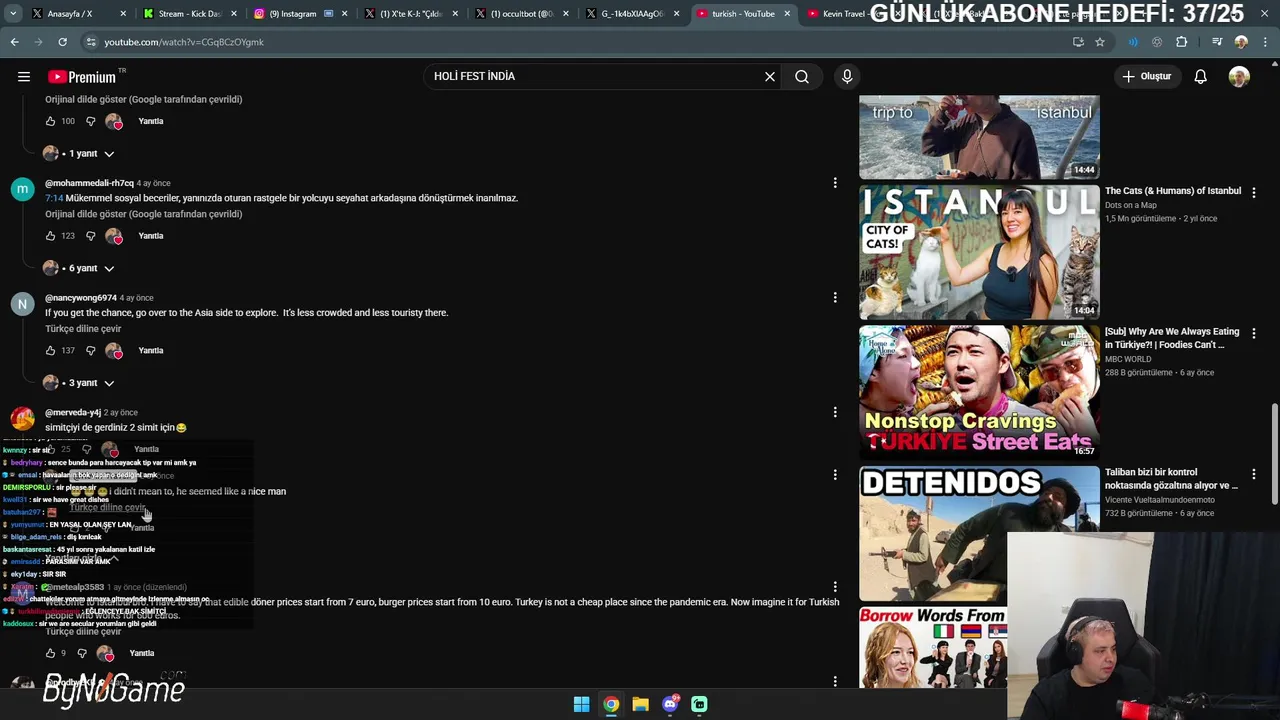Open the Windows Start menu
The height and width of the screenshot is (720, 1280).
click(581, 704)
